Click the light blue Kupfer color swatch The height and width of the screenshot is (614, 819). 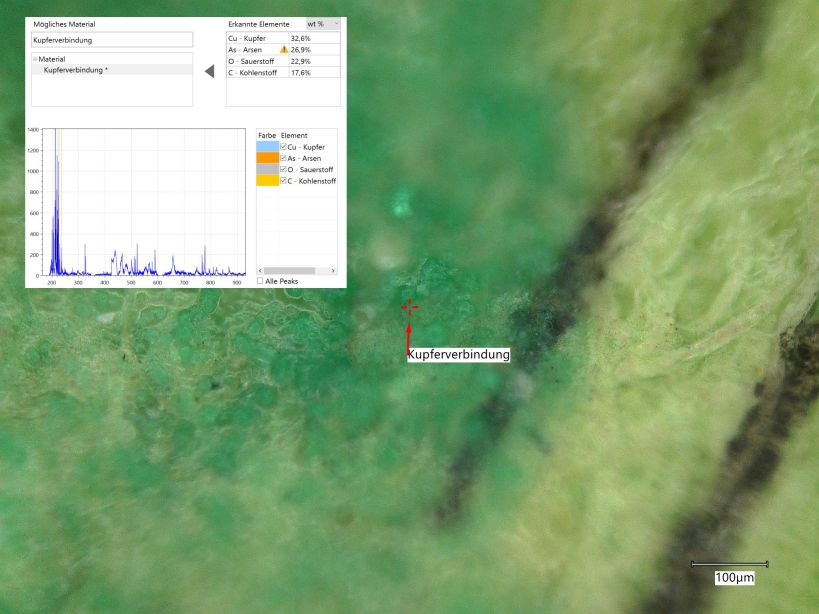coord(267,147)
